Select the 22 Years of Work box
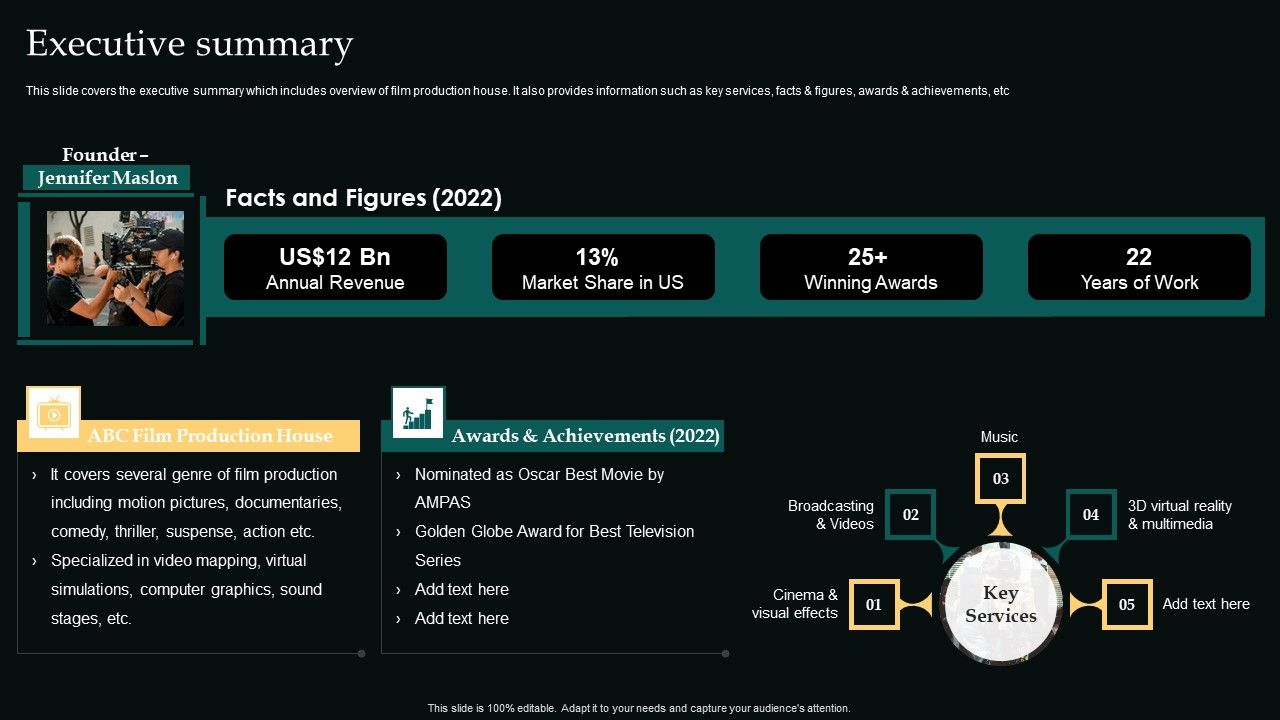Viewport: 1280px width, 720px height. click(1139, 267)
